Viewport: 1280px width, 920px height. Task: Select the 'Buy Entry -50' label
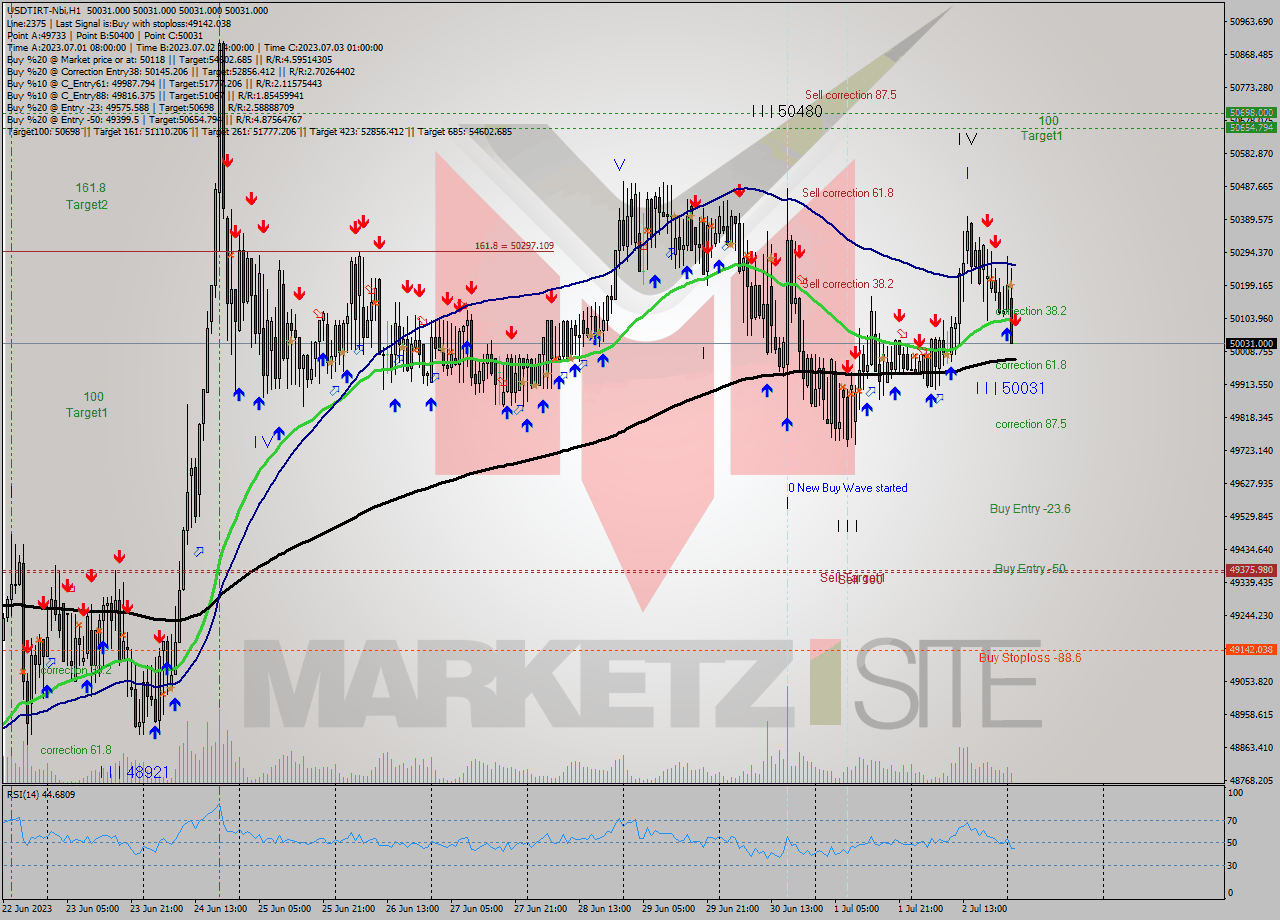click(x=1030, y=569)
